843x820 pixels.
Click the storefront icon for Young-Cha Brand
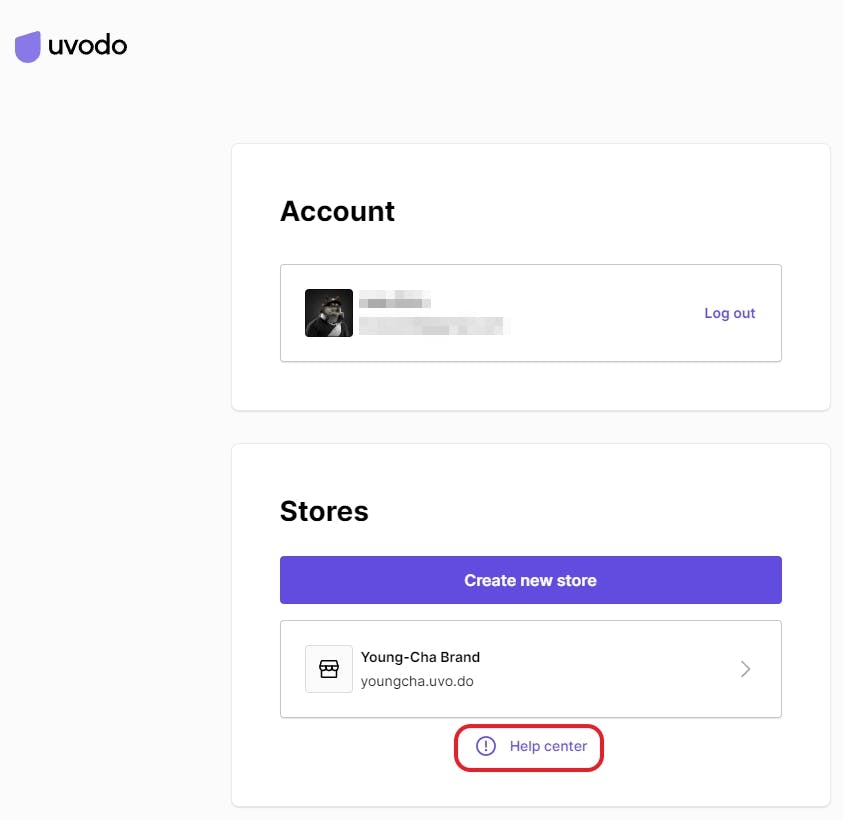(x=329, y=669)
